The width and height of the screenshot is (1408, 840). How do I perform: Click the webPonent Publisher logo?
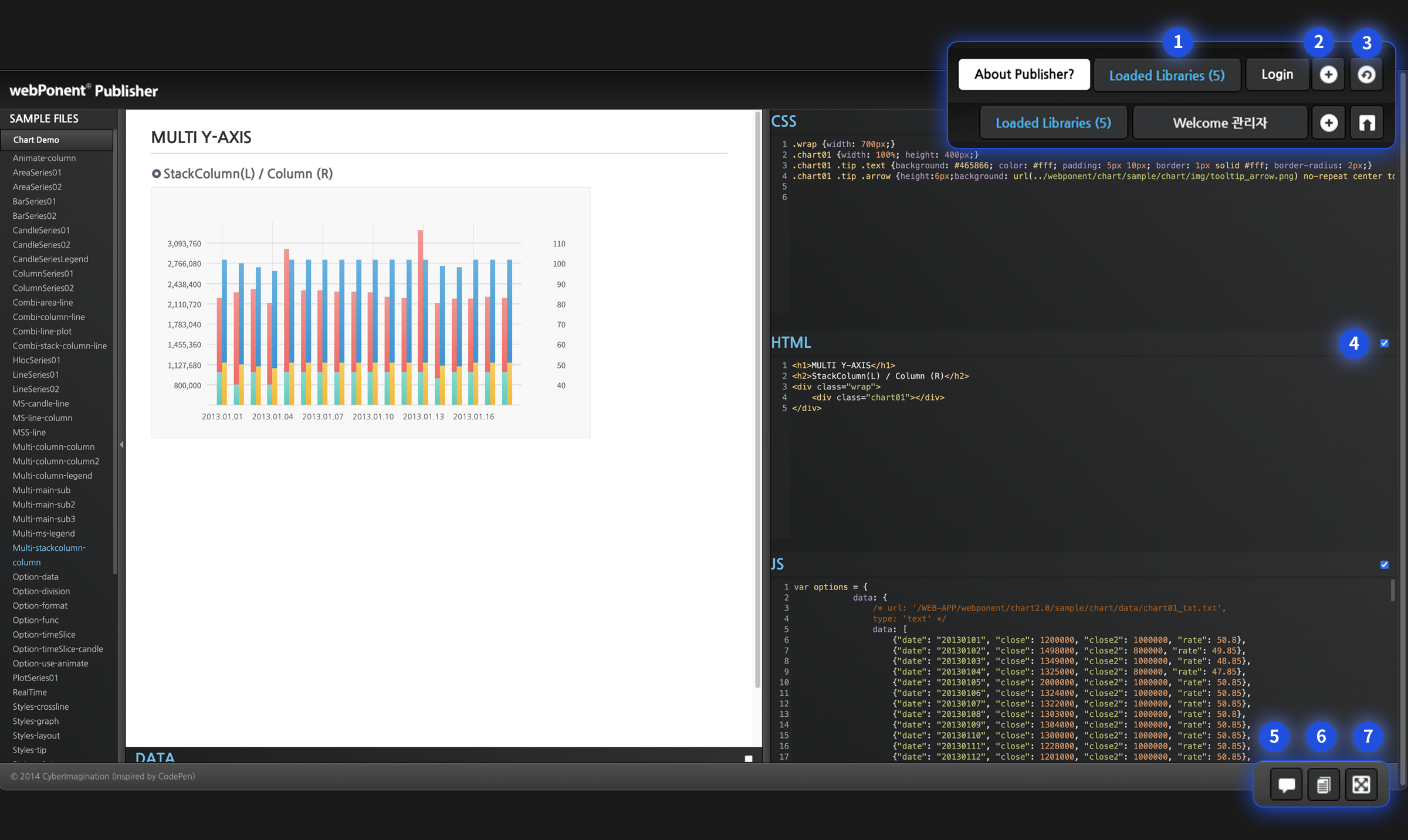84,90
